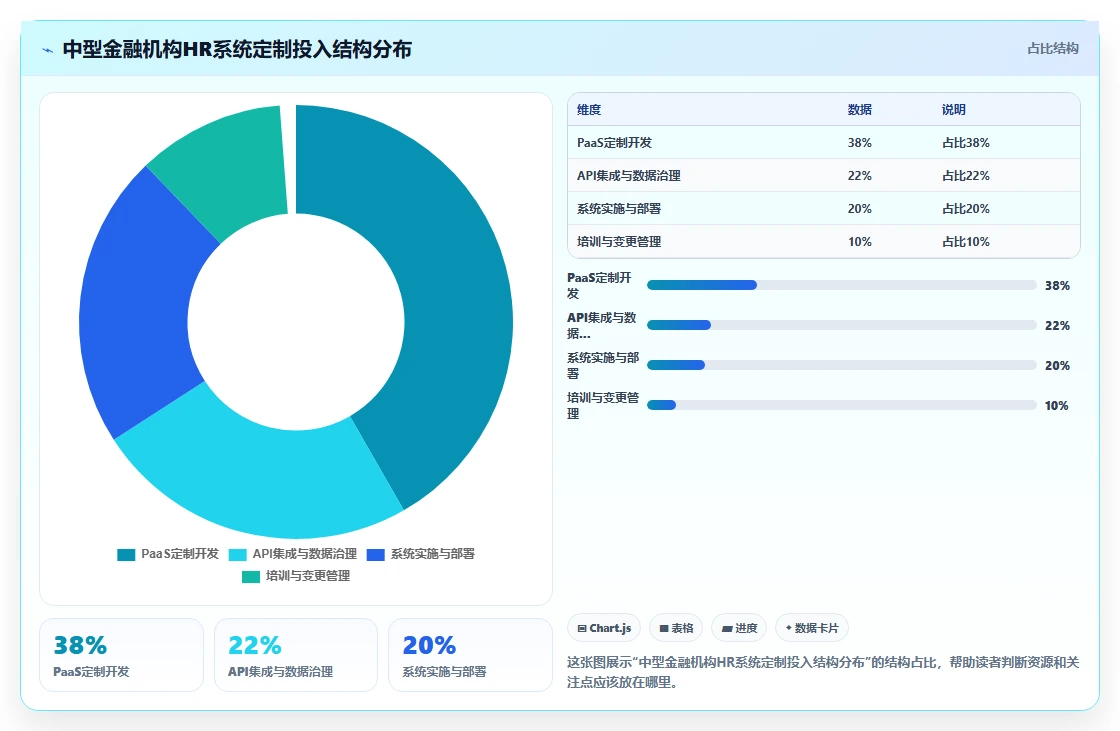Click the 维度 column header

589,110
